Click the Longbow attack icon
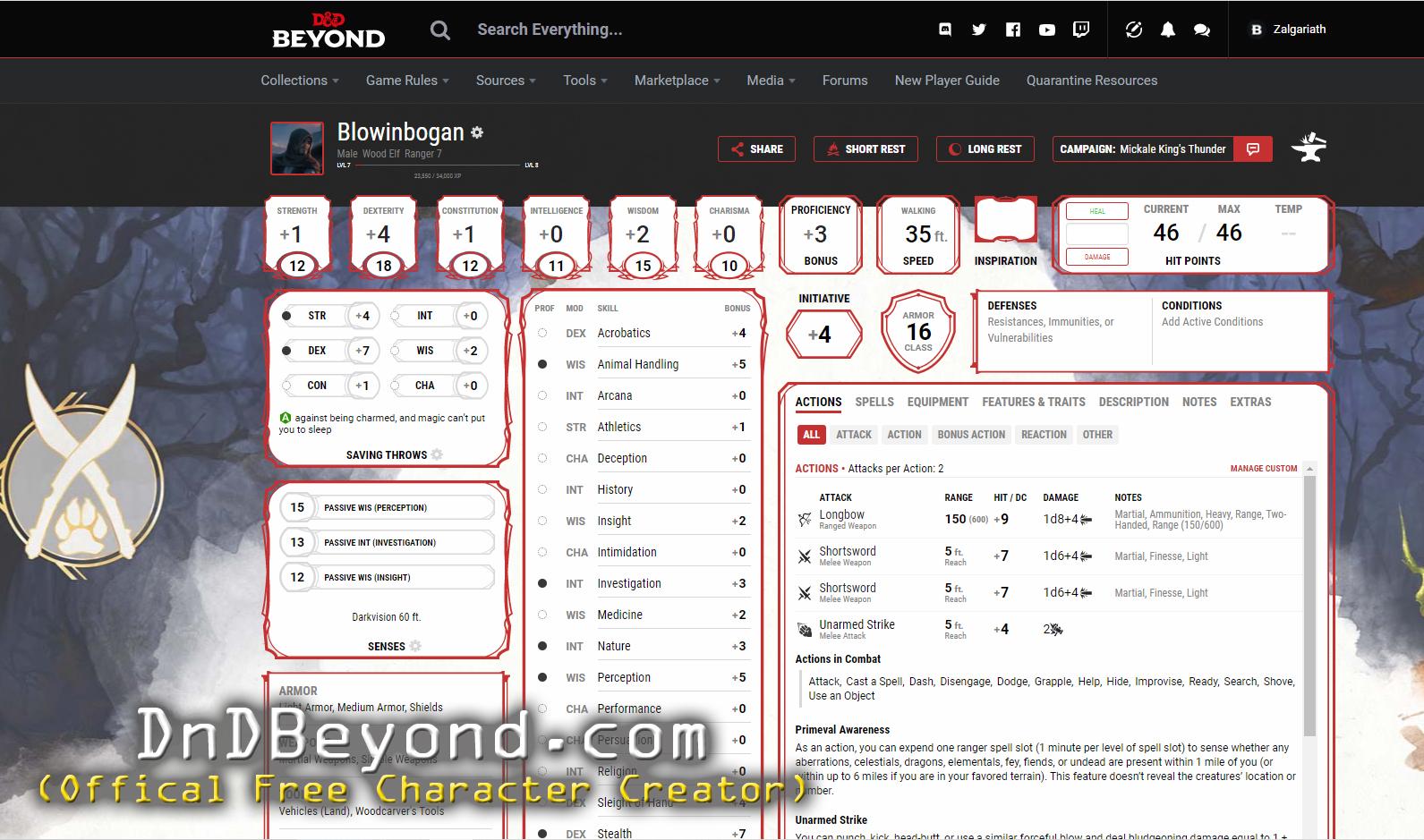Image resolution: width=1424 pixels, height=840 pixels. (x=805, y=519)
